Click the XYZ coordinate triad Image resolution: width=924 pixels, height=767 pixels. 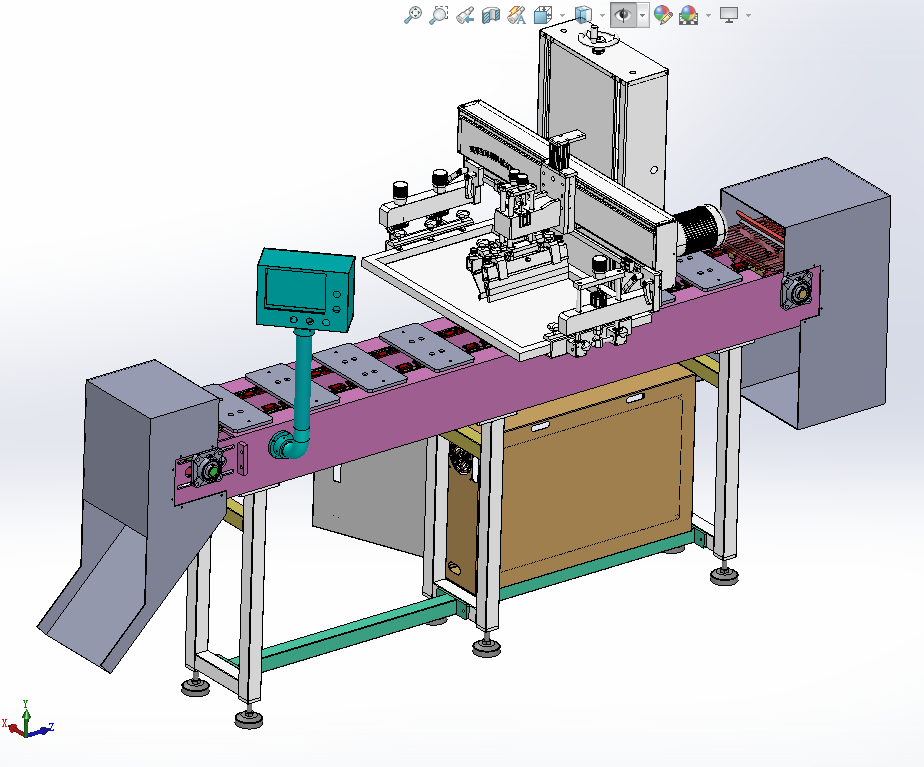pyautogui.click(x=27, y=720)
